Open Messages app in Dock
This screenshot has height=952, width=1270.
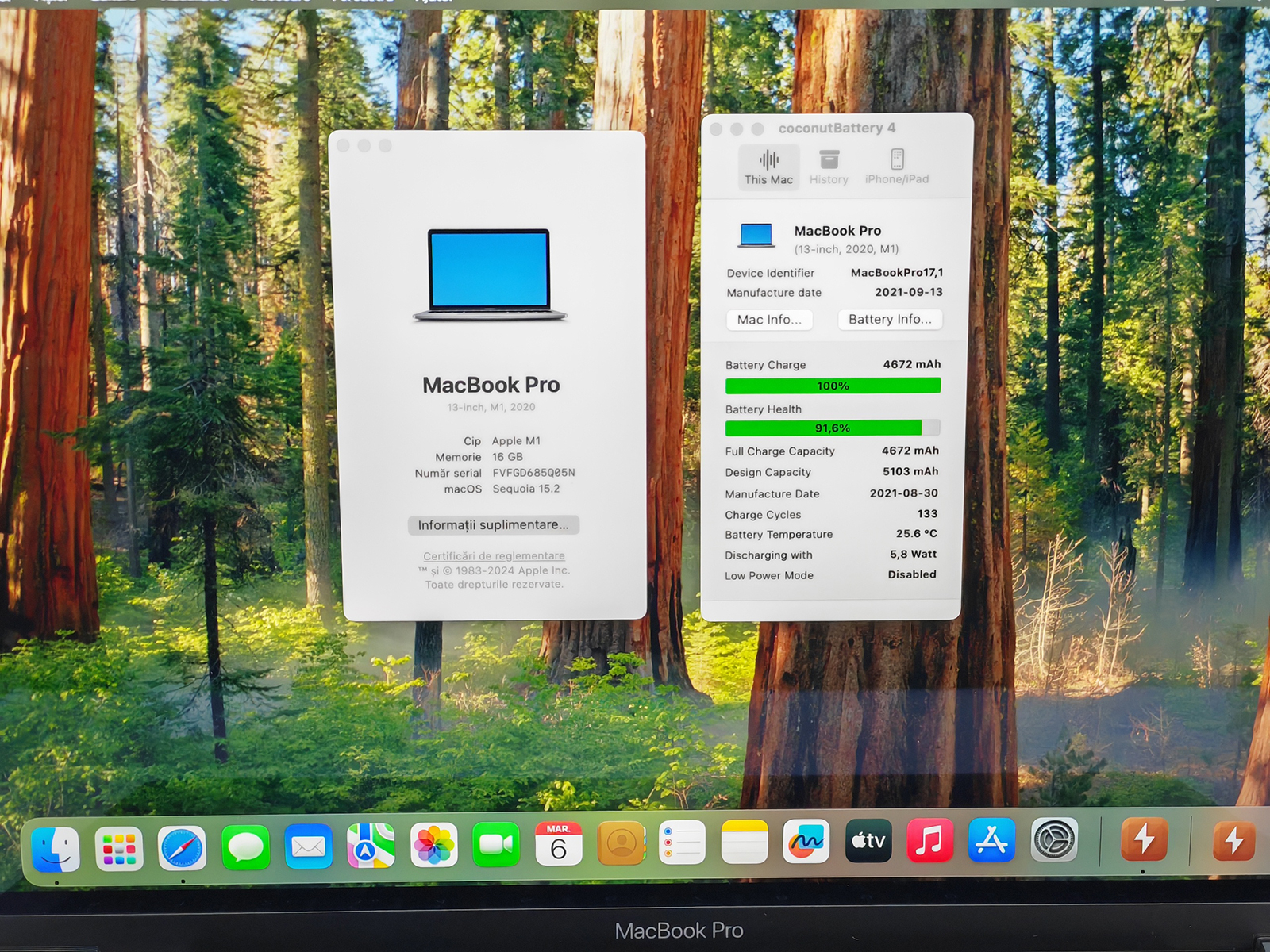(x=245, y=847)
